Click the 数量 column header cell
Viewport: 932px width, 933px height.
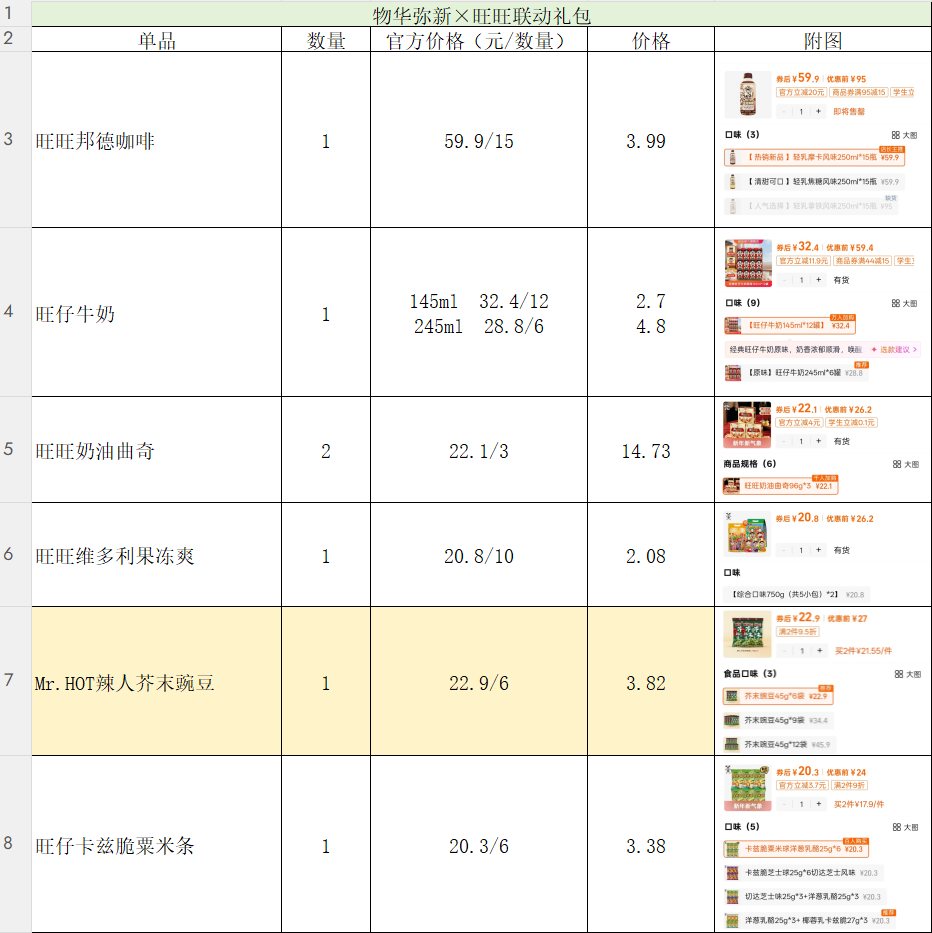coord(326,39)
